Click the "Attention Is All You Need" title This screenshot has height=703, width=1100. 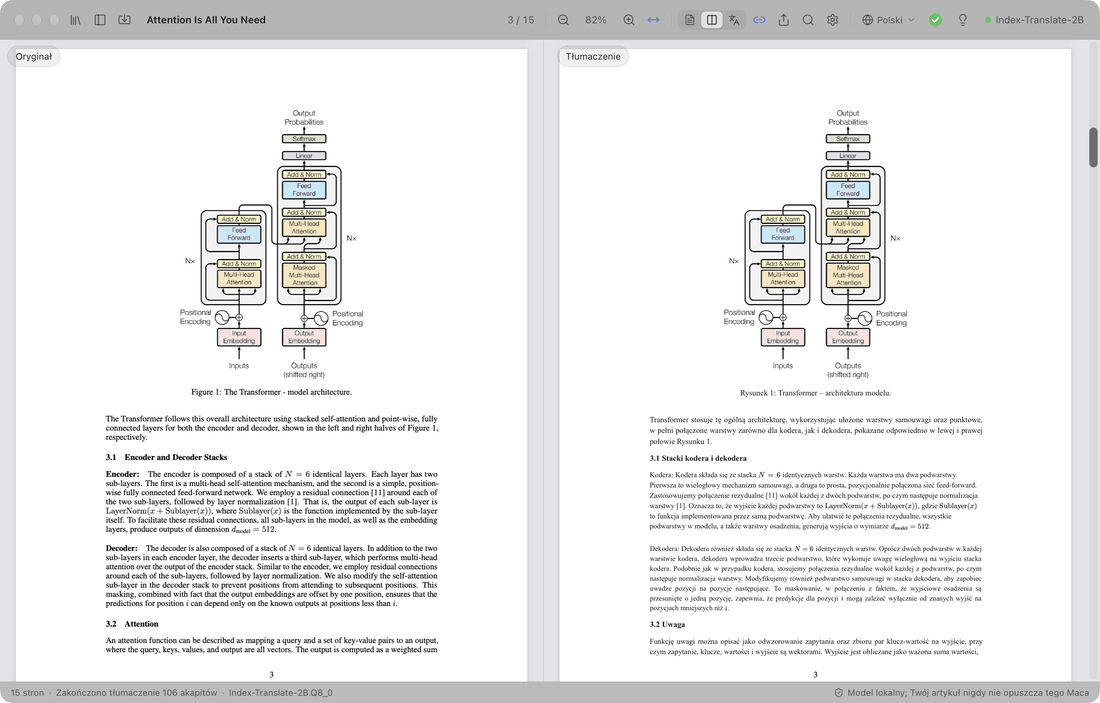206,20
